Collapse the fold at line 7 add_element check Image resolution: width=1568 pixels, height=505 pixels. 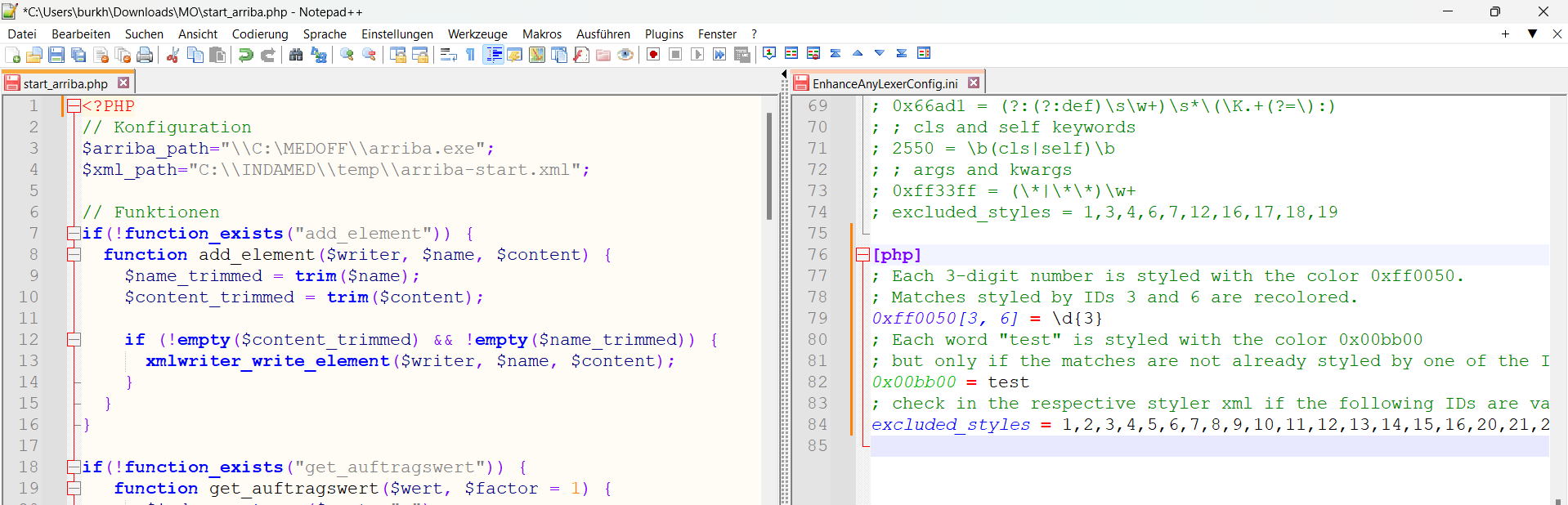pos(74,233)
